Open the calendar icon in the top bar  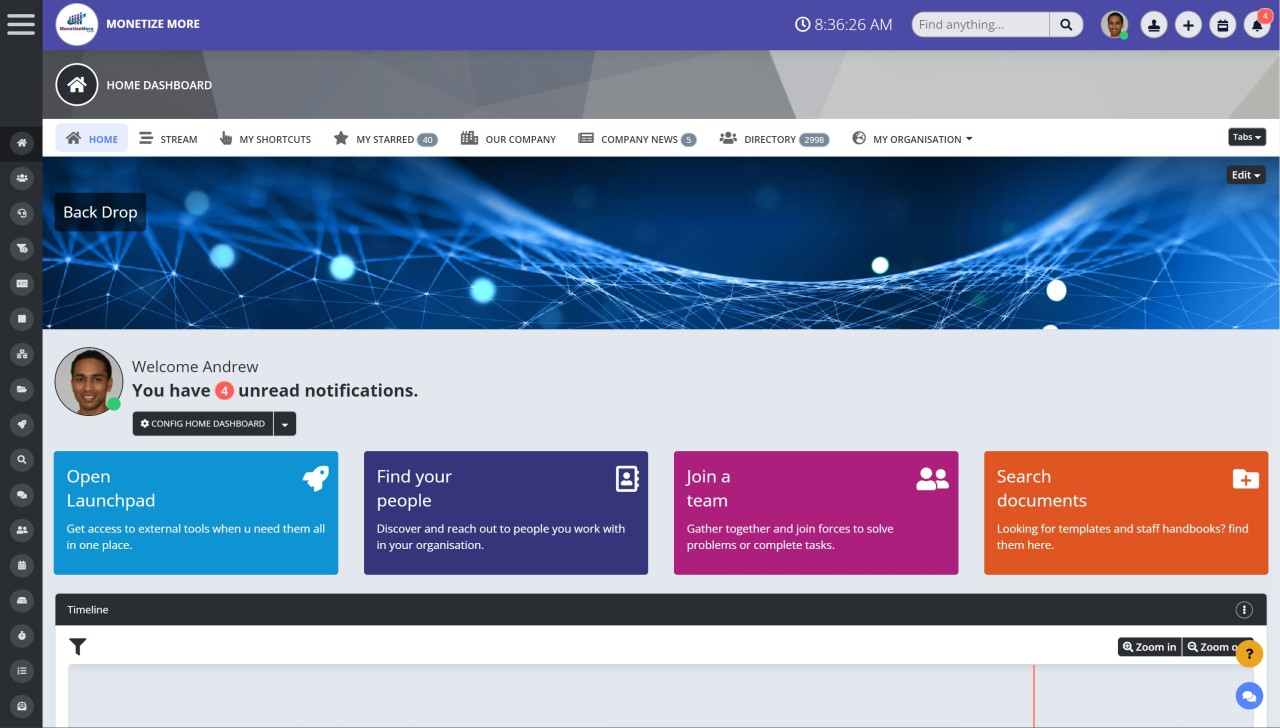[x=1222, y=24]
